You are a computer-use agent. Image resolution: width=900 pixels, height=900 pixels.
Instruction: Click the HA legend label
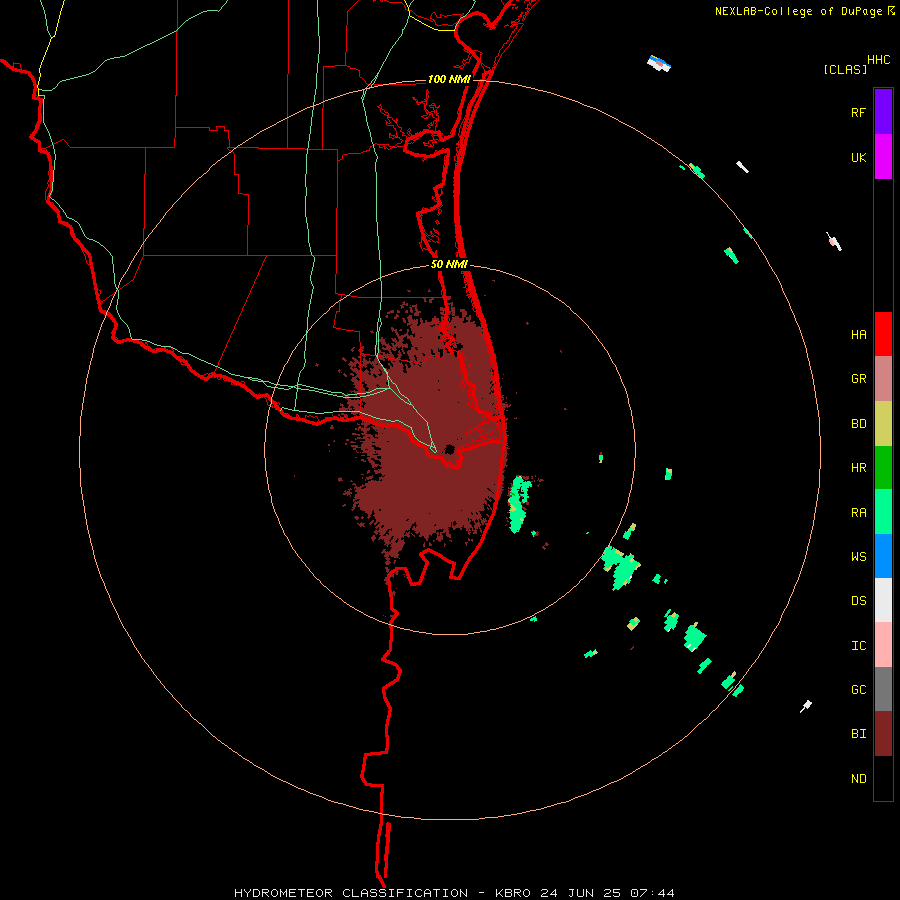pos(858,335)
